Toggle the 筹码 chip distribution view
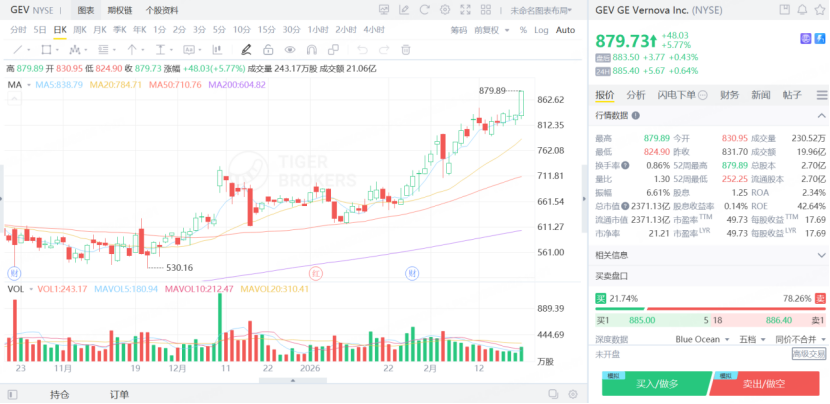The image size is (830, 404). pyautogui.click(x=459, y=30)
